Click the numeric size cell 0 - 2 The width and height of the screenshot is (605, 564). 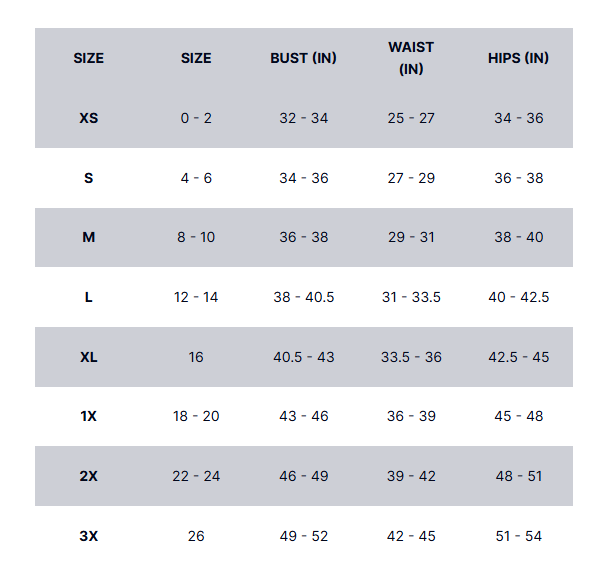click(x=196, y=118)
